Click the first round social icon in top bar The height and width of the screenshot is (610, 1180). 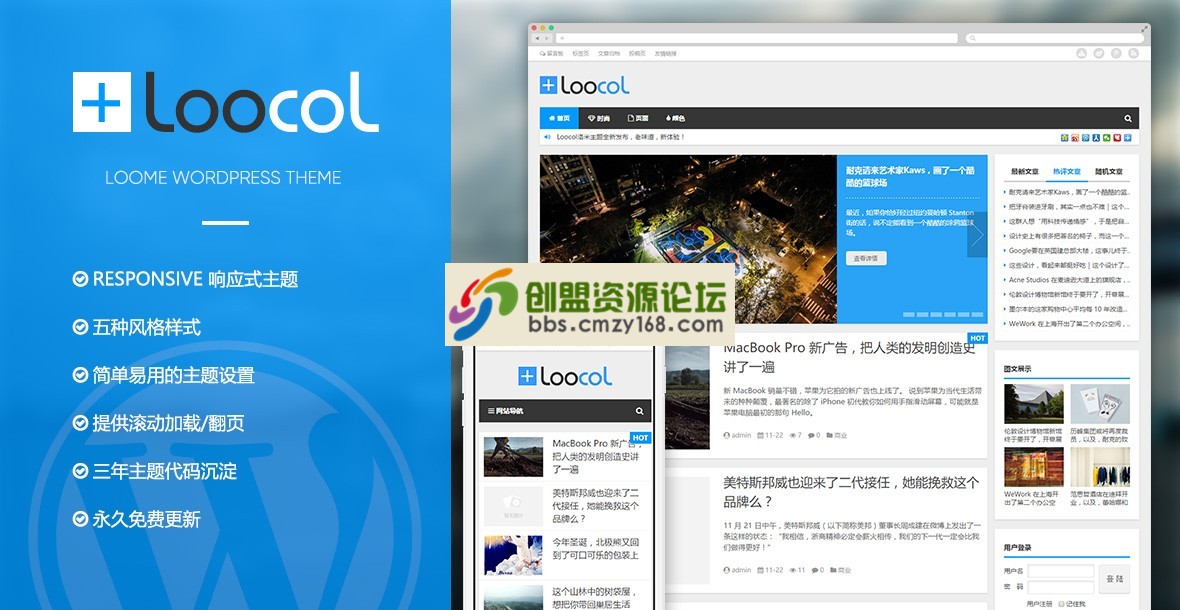pyautogui.click(x=1082, y=53)
